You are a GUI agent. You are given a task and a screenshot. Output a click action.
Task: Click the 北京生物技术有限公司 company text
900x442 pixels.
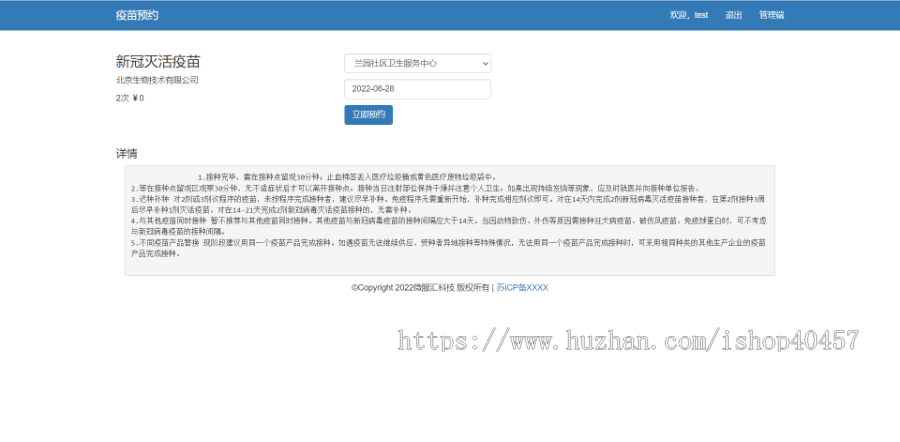157,80
